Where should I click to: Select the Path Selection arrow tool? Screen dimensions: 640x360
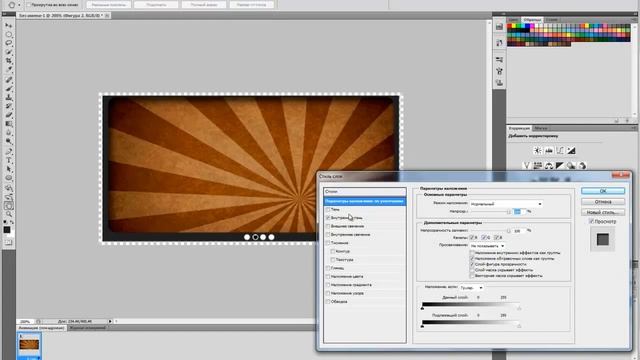[8, 169]
